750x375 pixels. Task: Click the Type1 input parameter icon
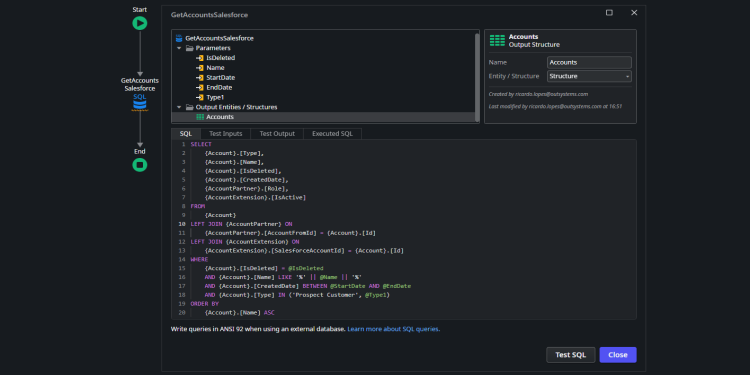click(x=200, y=98)
